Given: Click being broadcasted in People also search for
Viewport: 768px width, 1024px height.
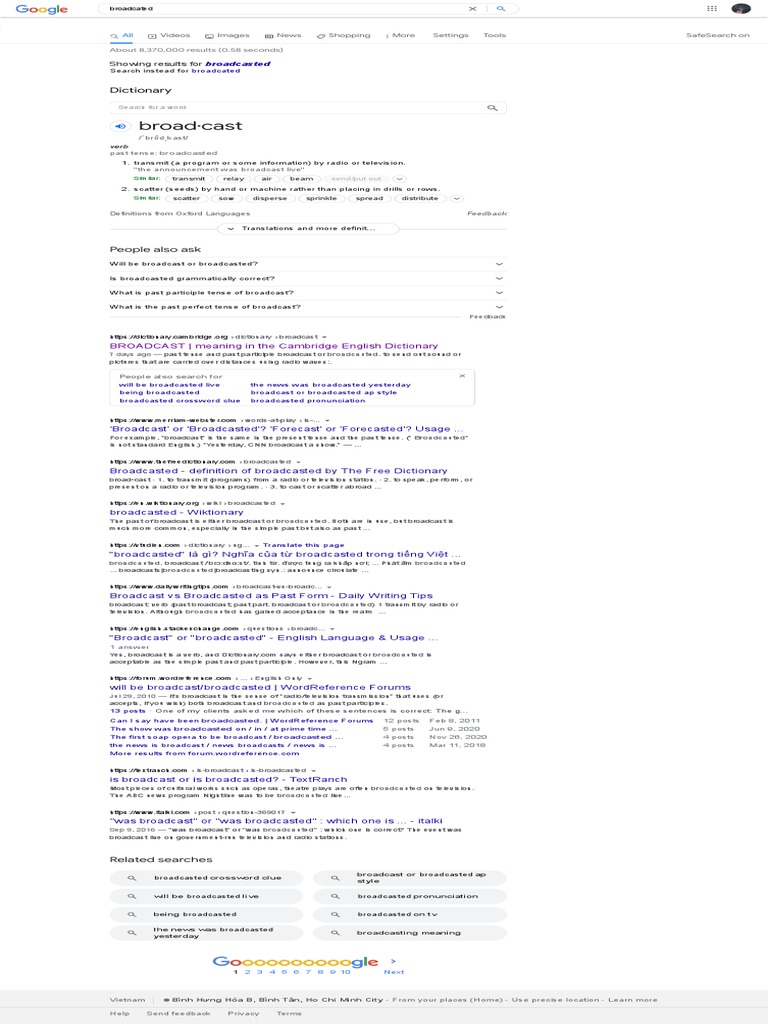Looking at the screenshot, I should 159,392.
